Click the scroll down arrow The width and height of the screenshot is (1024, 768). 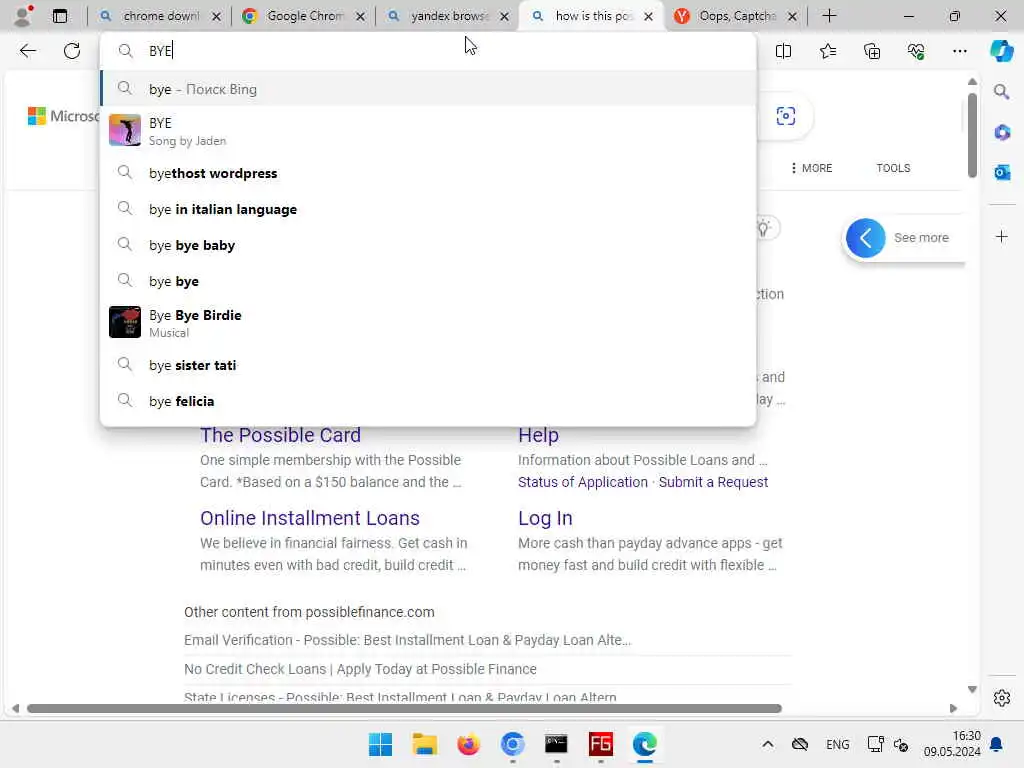[972, 690]
